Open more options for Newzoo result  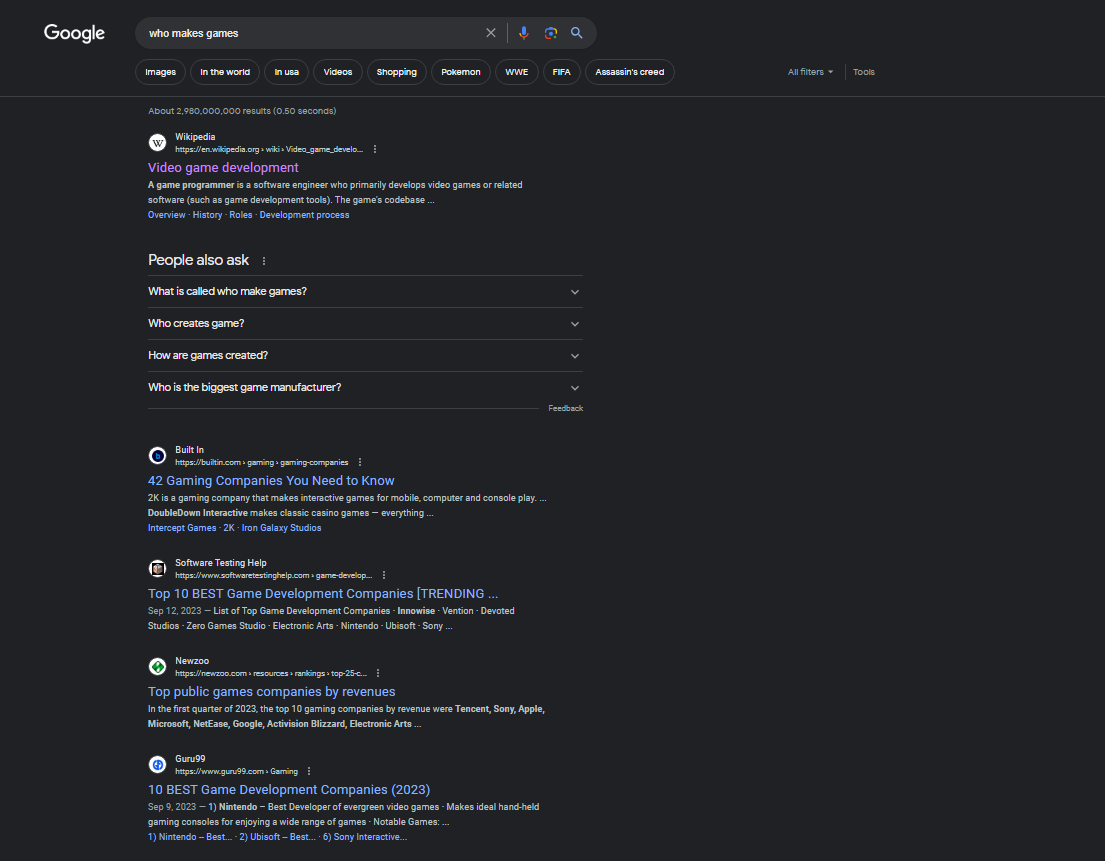point(378,674)
